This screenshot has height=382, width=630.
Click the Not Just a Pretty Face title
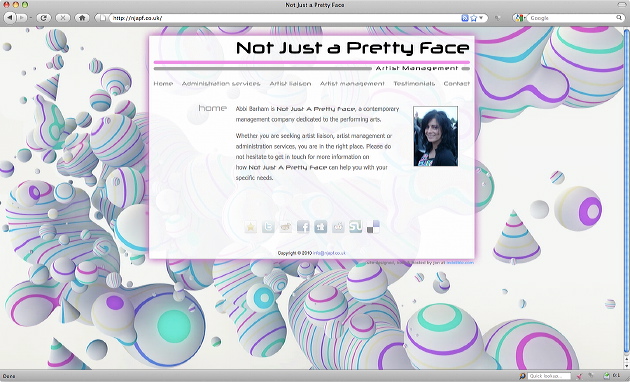(352, 48)
